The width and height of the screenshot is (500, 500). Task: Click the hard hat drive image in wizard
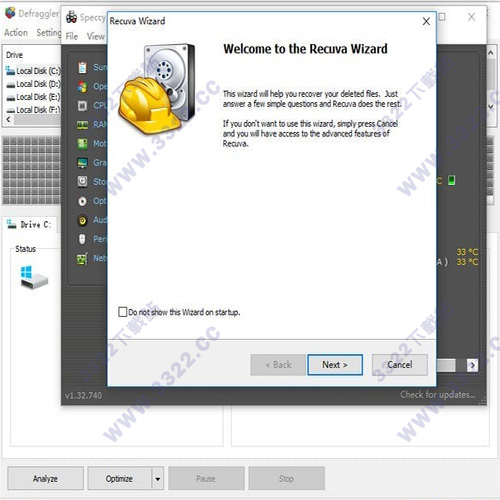[157, 89]
